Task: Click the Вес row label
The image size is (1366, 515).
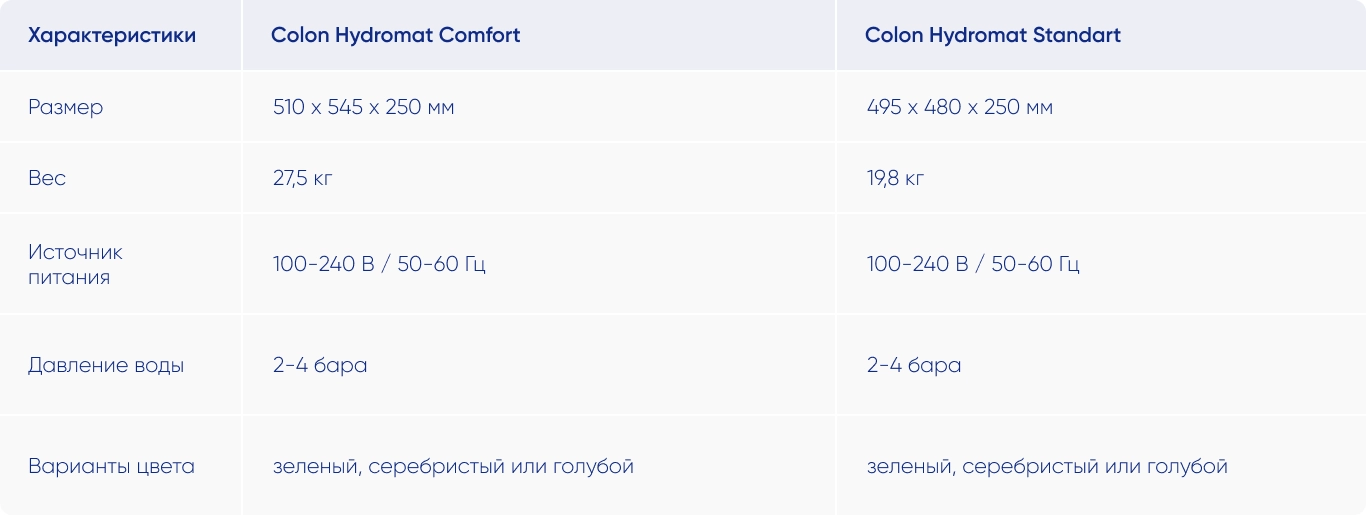Action: point(47,178)
